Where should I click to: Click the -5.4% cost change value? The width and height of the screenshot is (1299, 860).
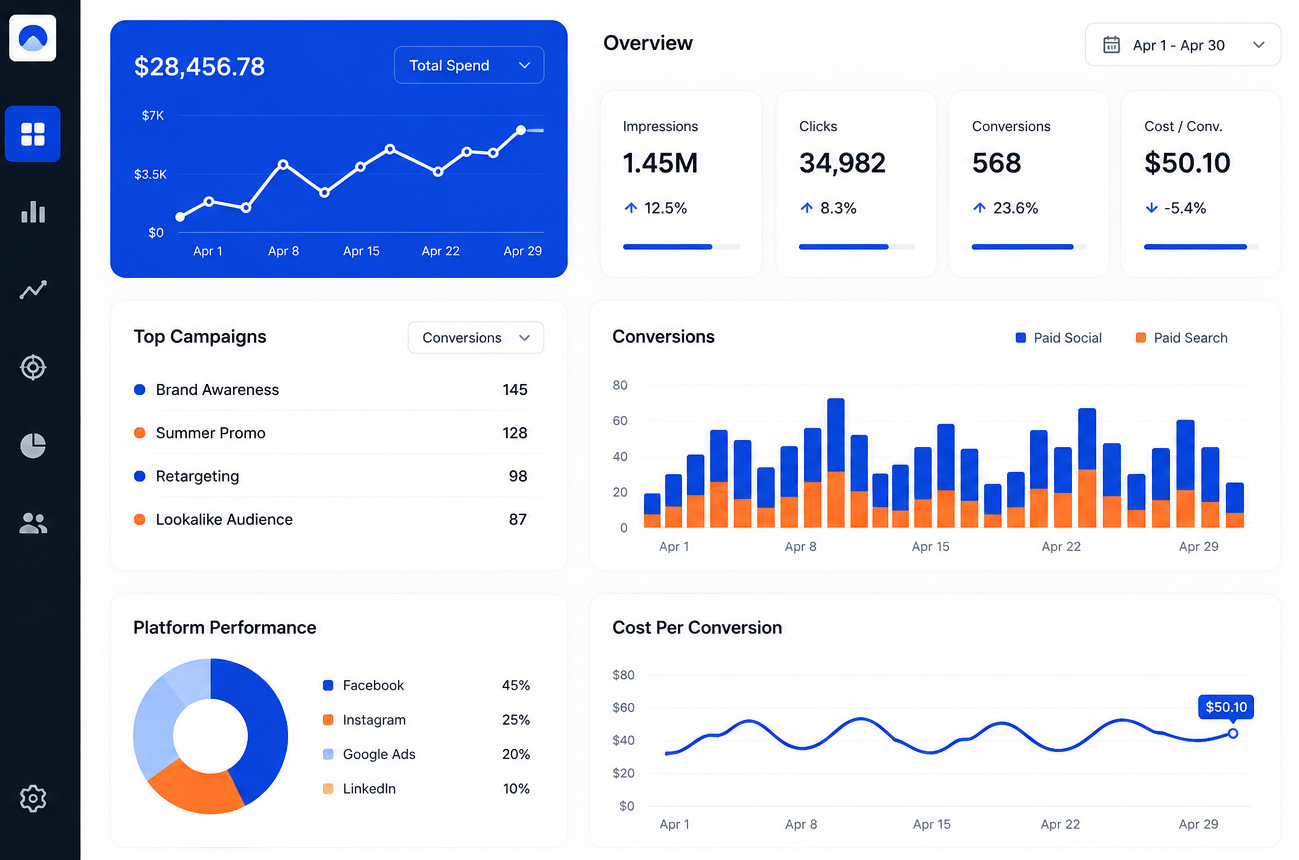pos(1186,208)
